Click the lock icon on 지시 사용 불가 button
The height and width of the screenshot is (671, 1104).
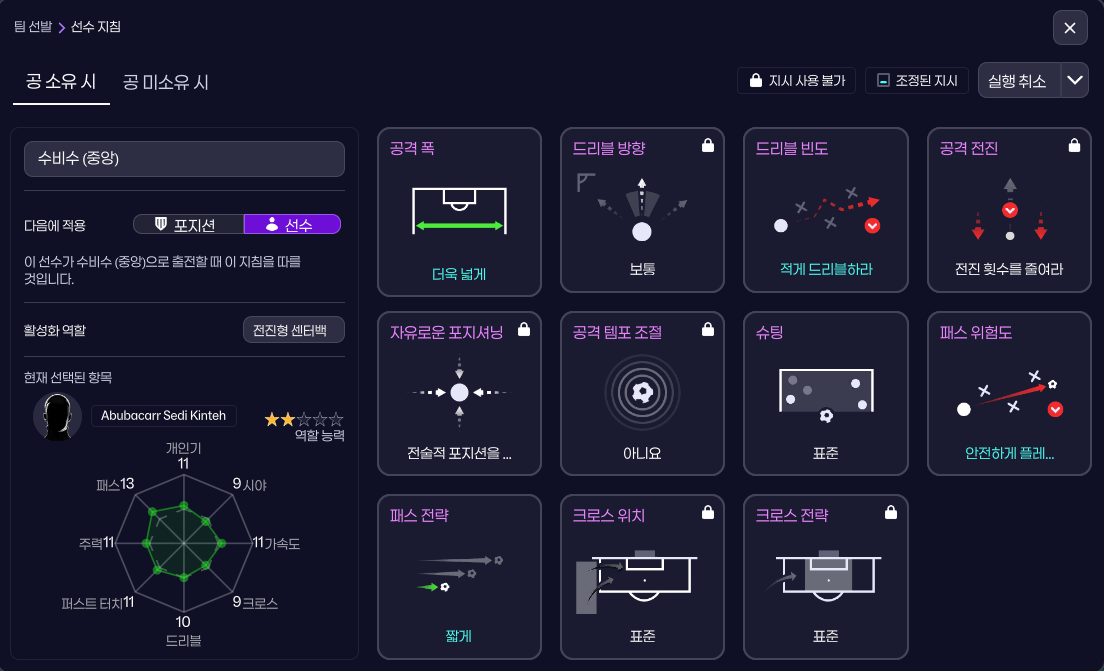tap(754, 81)
